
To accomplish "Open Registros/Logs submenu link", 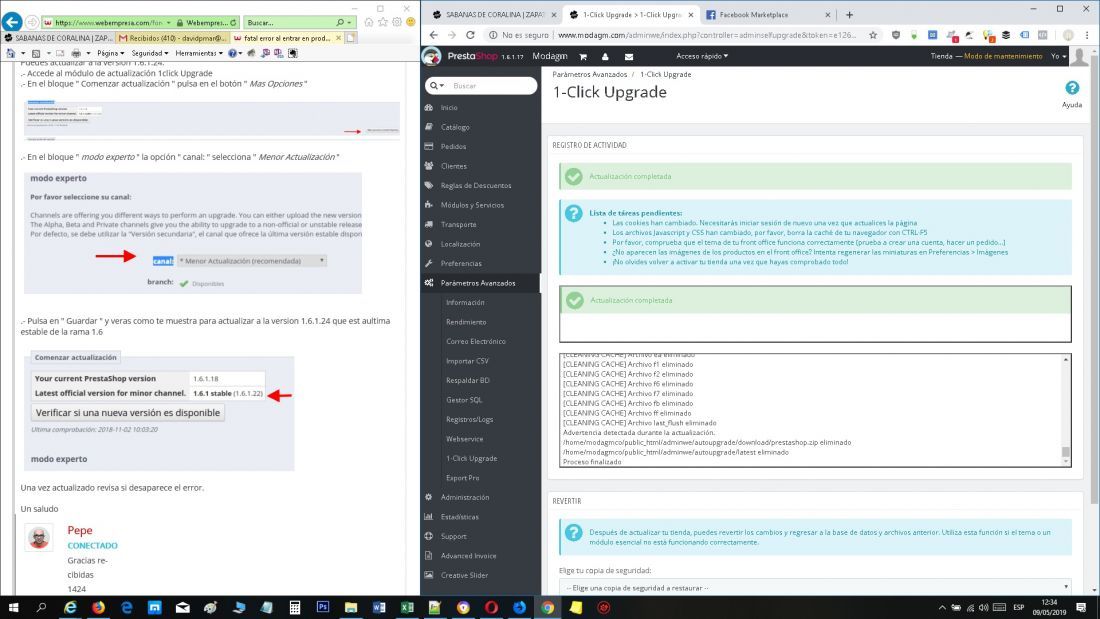I will (469, 420).
